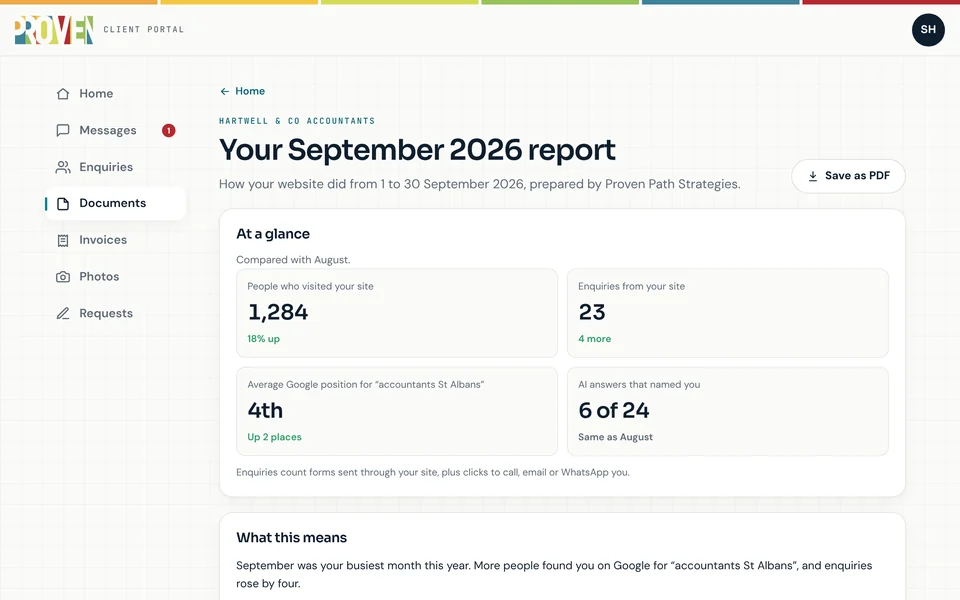Click the Home house icon in sidebar

(62, 94)
